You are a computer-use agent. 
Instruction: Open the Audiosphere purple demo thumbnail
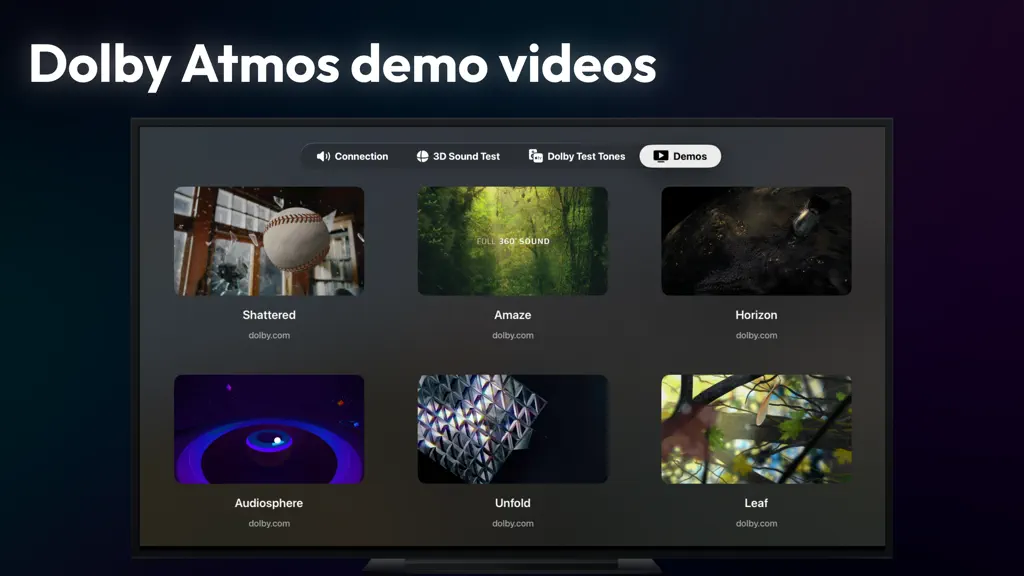269,429
